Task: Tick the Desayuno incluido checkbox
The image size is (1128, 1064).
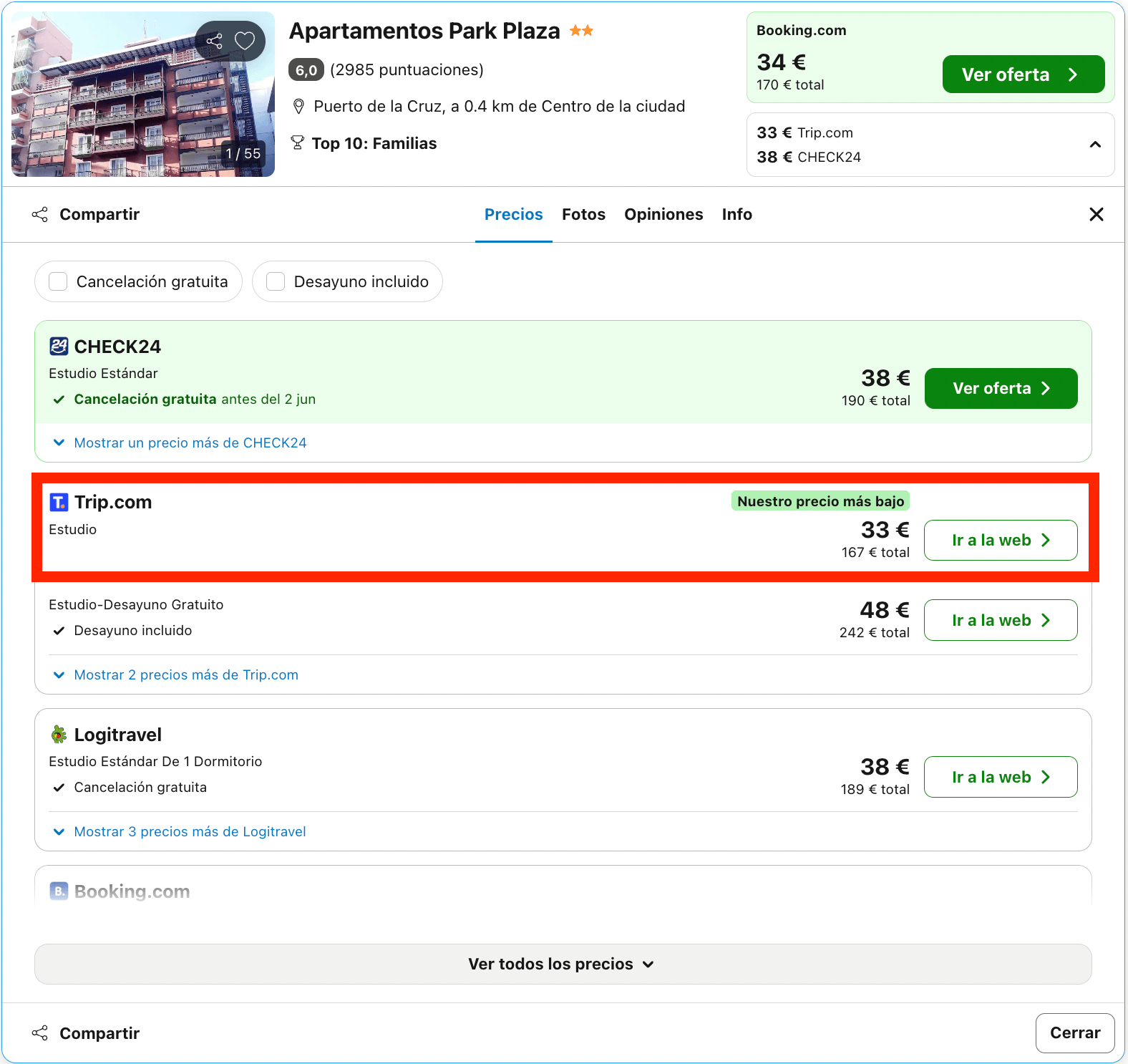Action: pyautogui.click(x=276, y=281)
